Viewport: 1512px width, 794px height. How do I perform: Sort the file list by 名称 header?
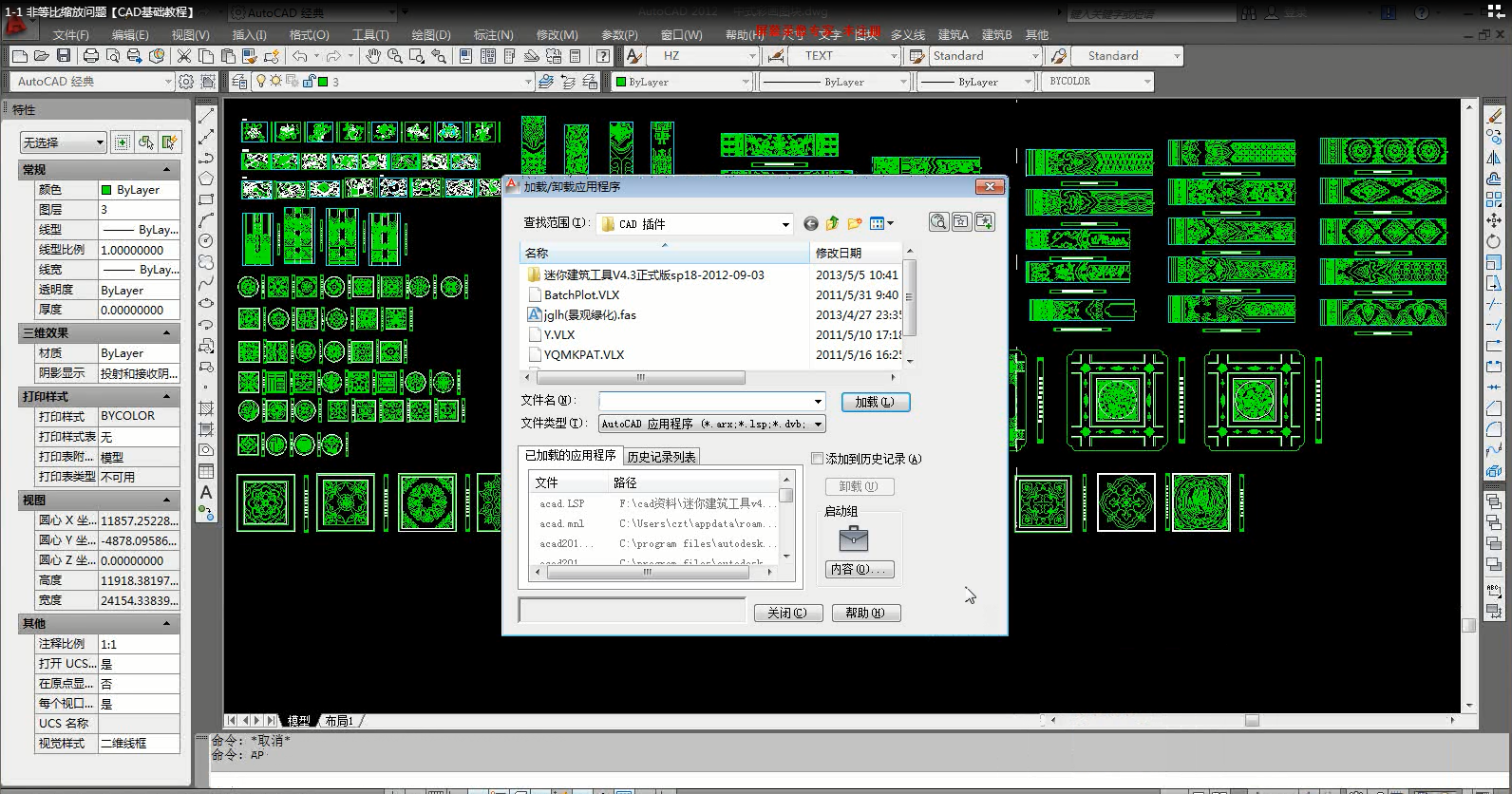coord(664,253)
